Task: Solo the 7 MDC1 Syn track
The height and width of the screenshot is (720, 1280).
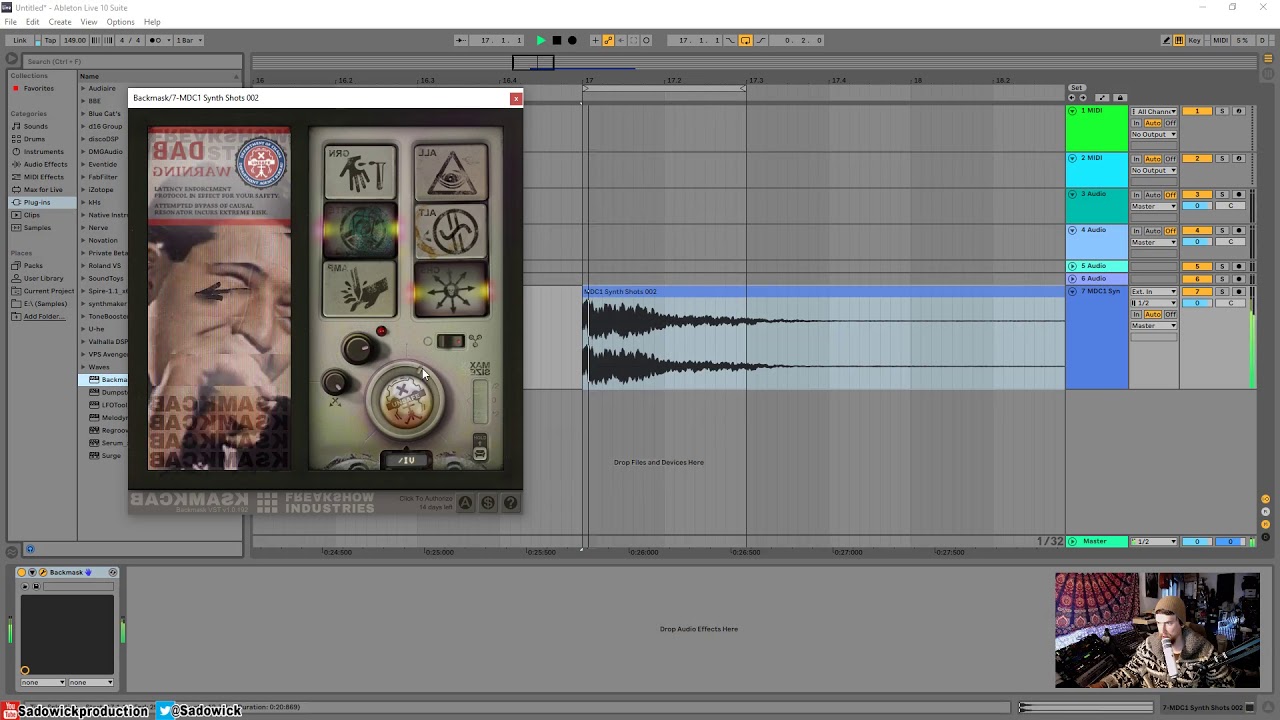Action: coord(1221,291)
